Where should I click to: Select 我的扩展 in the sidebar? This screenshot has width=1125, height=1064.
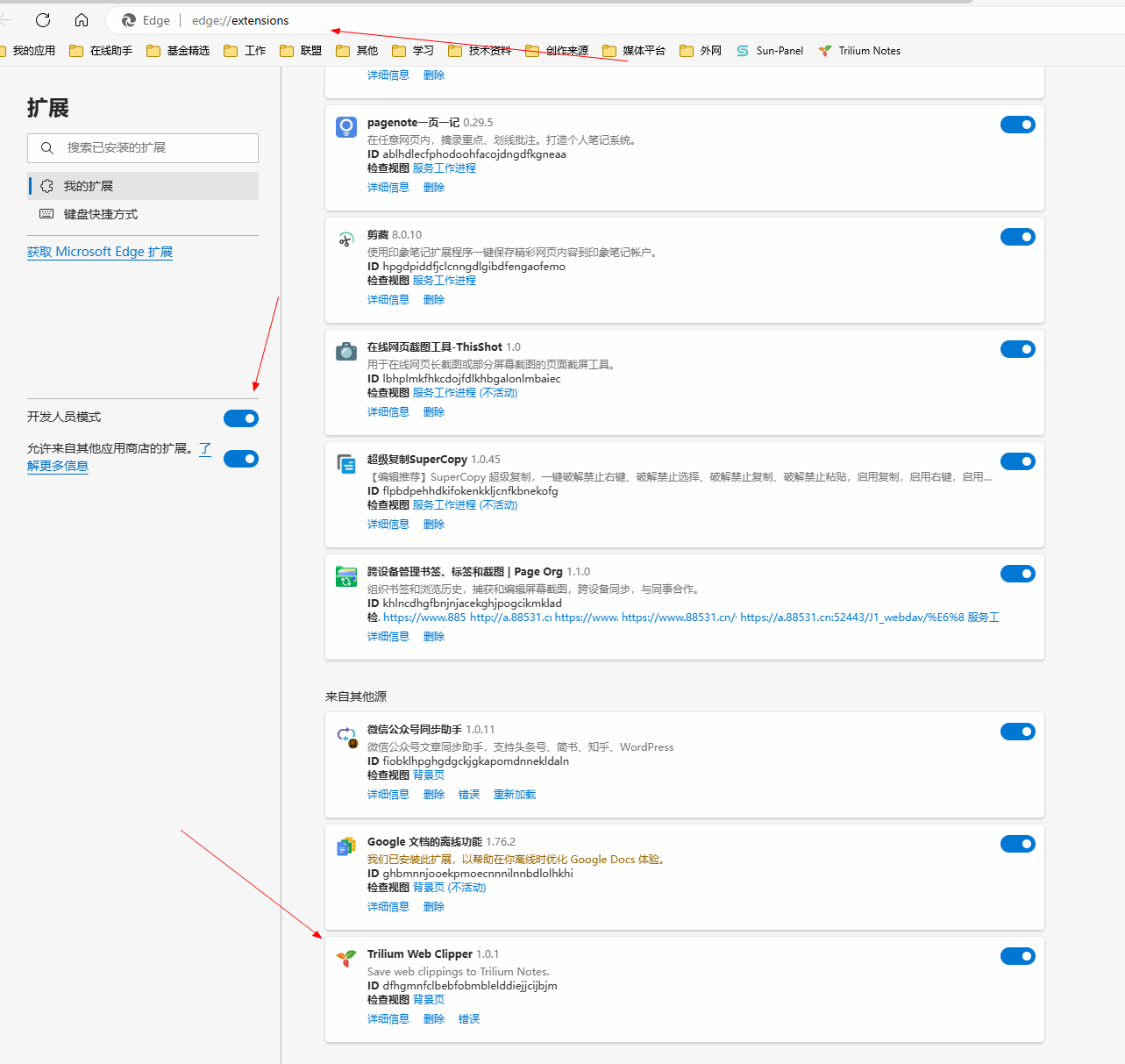(x=143, y=186)
